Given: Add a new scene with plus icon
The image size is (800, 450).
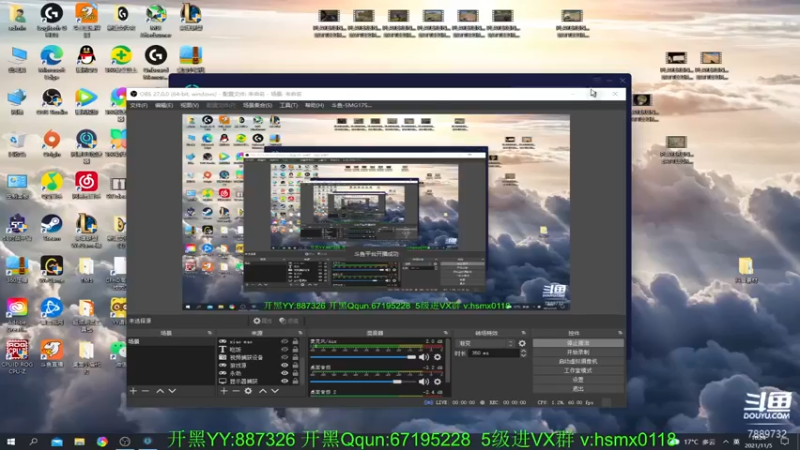Looking at the screenshot, I should pyautogui.click(x=133, y=391).
